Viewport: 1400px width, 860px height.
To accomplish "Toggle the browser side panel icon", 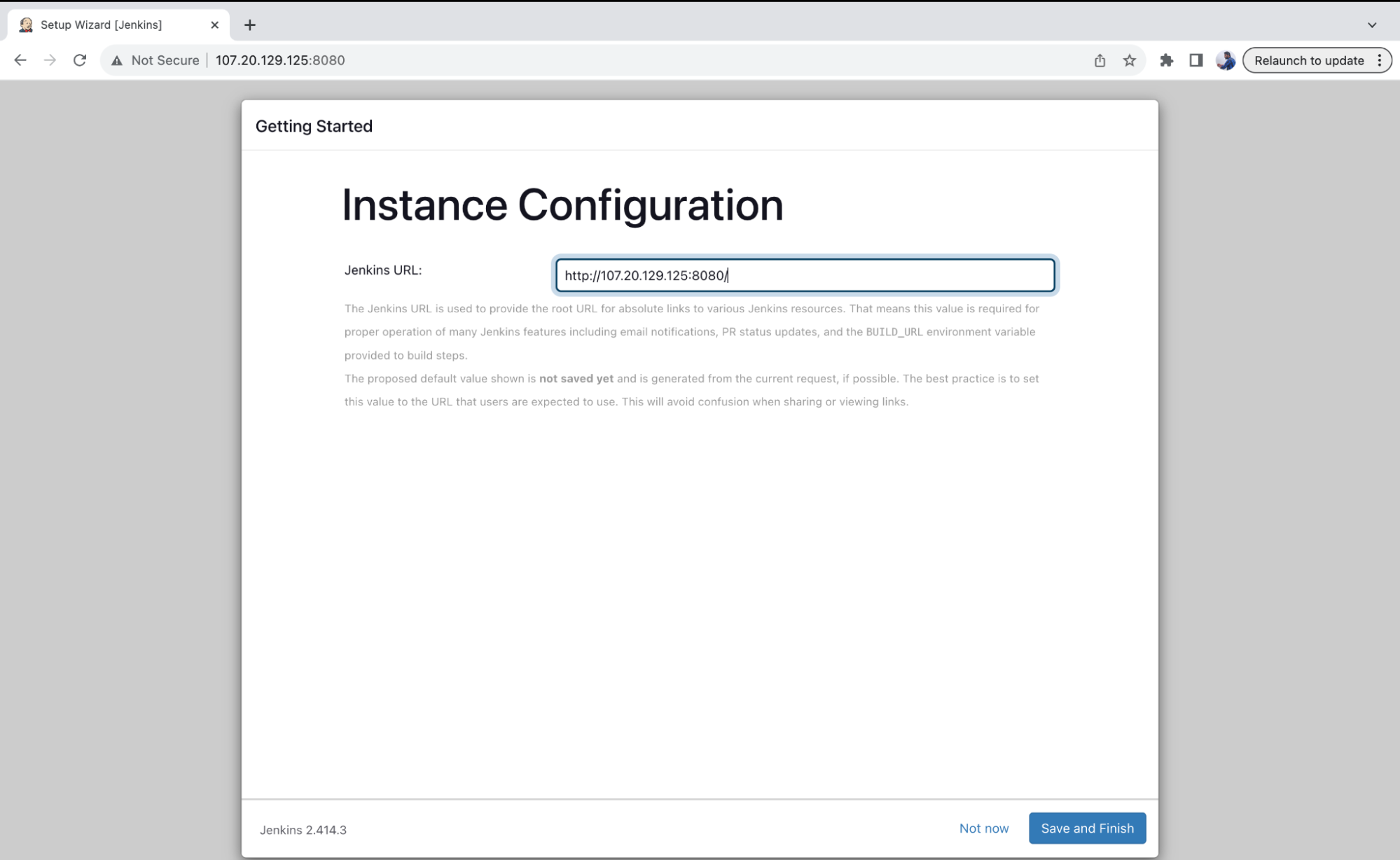I will pos(1195,60).
